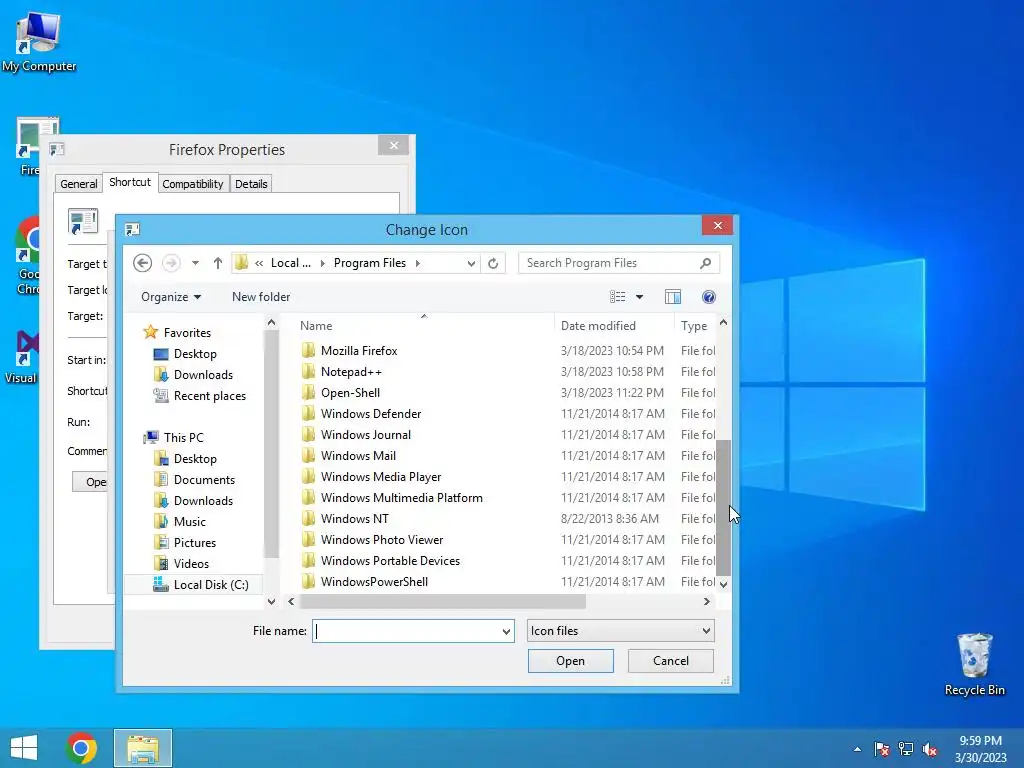This screenshot has width=1024, height=768.
Task: Select the Windows Mail folder
Action: click(358, 455)
